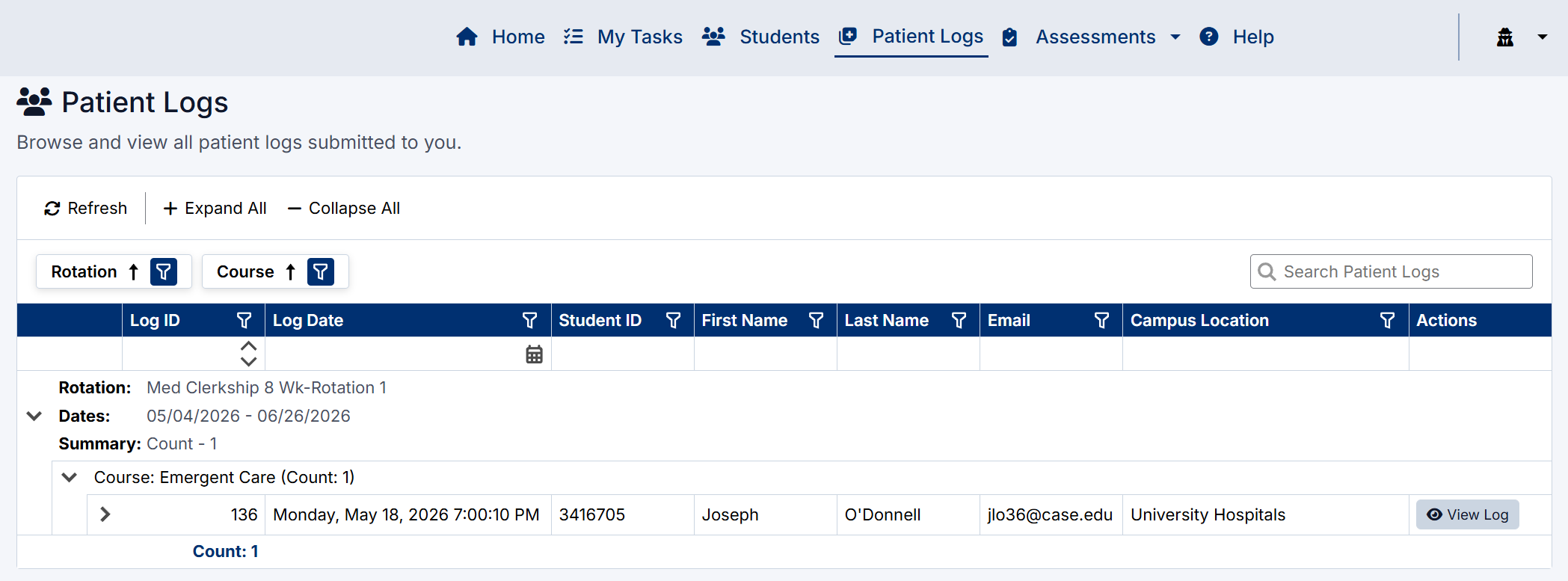Click the user profile avatar icon
The width and height of the screenshot is (1568, 581).
pyautogui.click(x=1505, y=37)
